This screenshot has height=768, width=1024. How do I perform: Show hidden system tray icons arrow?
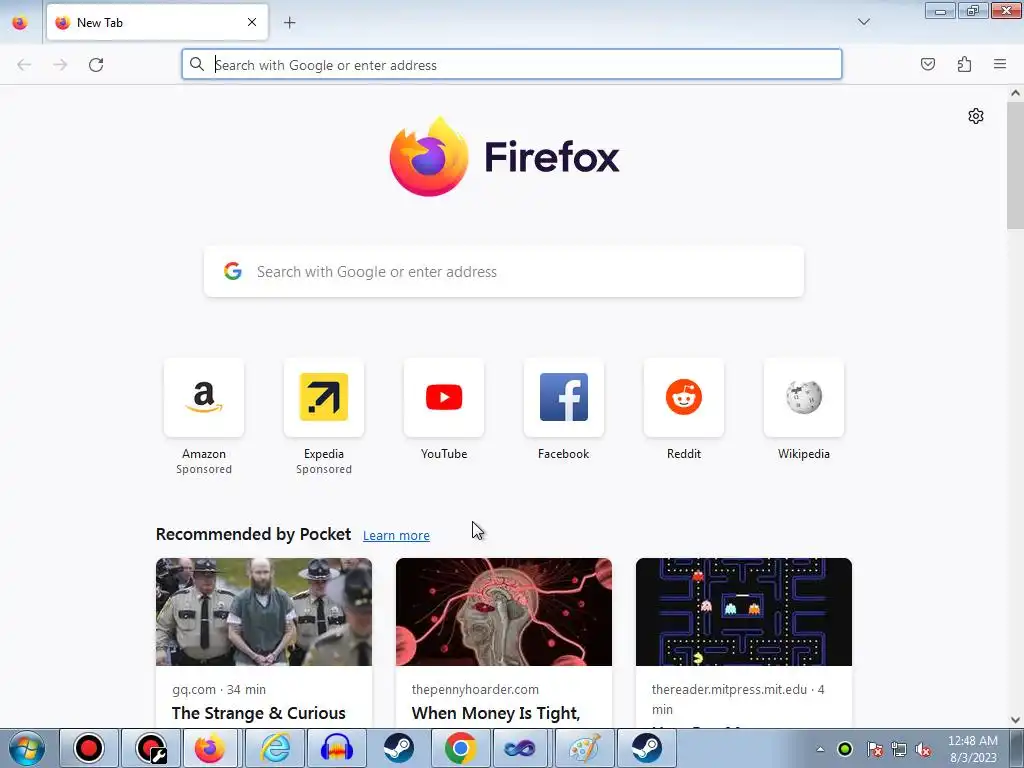[820, 749]
